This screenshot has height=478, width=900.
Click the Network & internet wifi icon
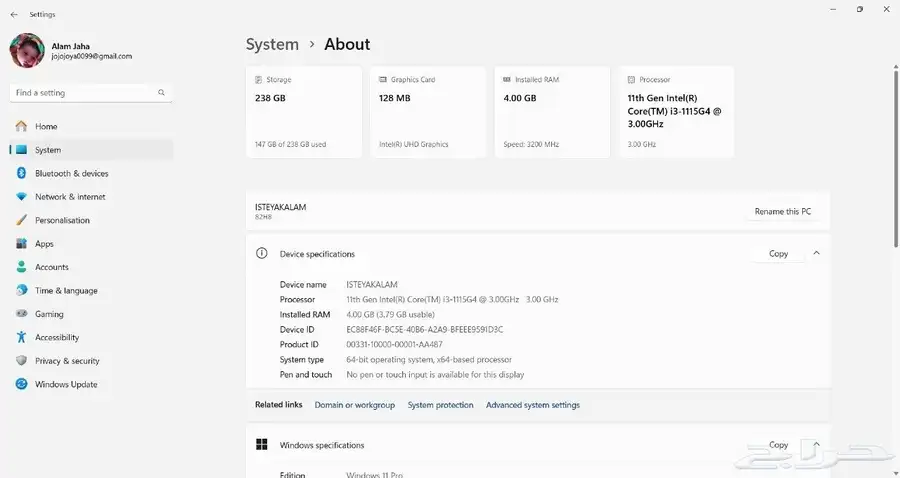click(21, 197)
